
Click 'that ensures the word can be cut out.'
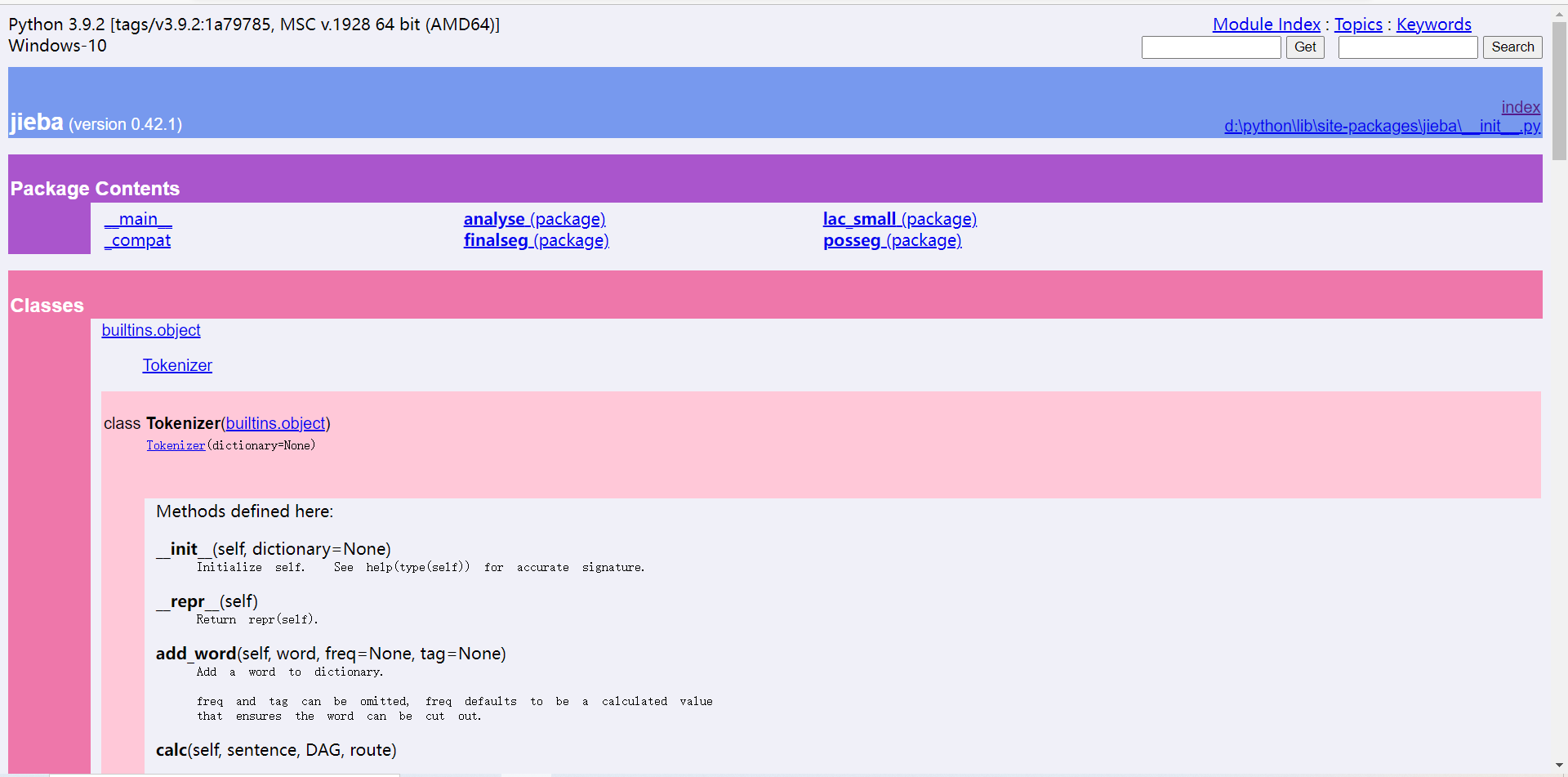339,716
